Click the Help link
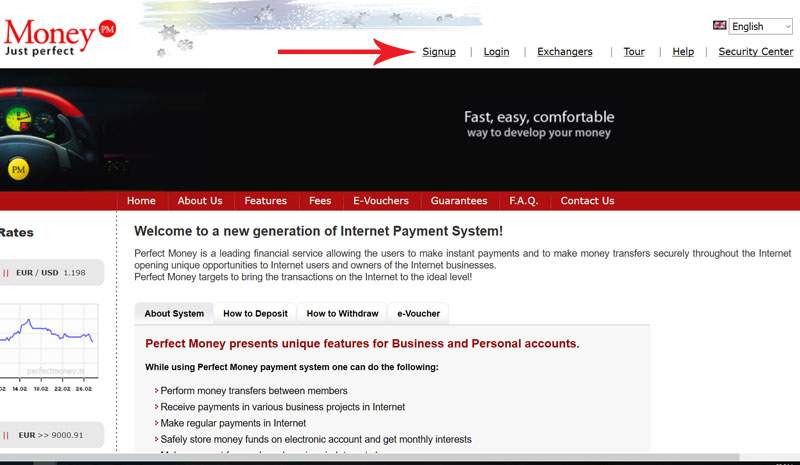800x465 pixels. pos(683,52)
